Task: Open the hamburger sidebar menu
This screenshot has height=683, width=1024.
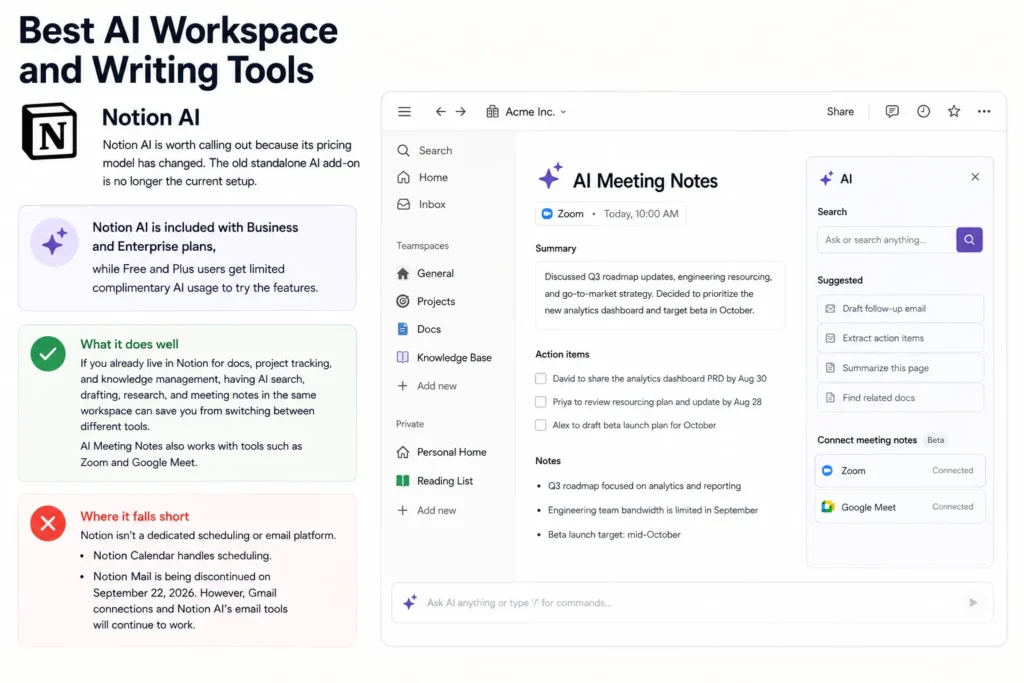Action: [404, 112]
